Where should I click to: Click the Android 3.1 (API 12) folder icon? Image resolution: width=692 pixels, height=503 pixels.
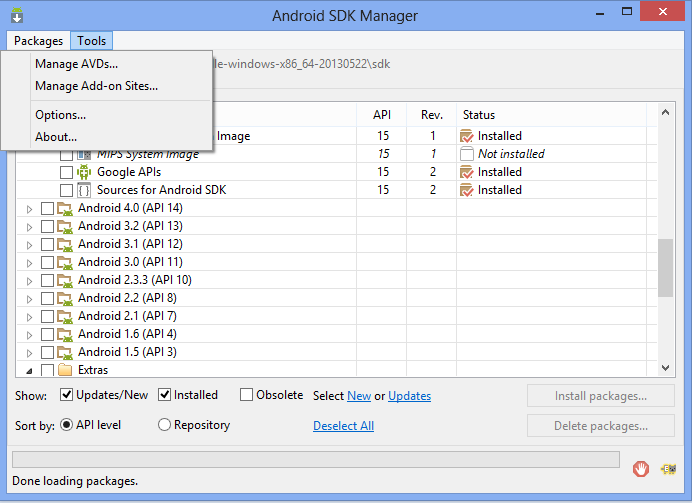65,244
